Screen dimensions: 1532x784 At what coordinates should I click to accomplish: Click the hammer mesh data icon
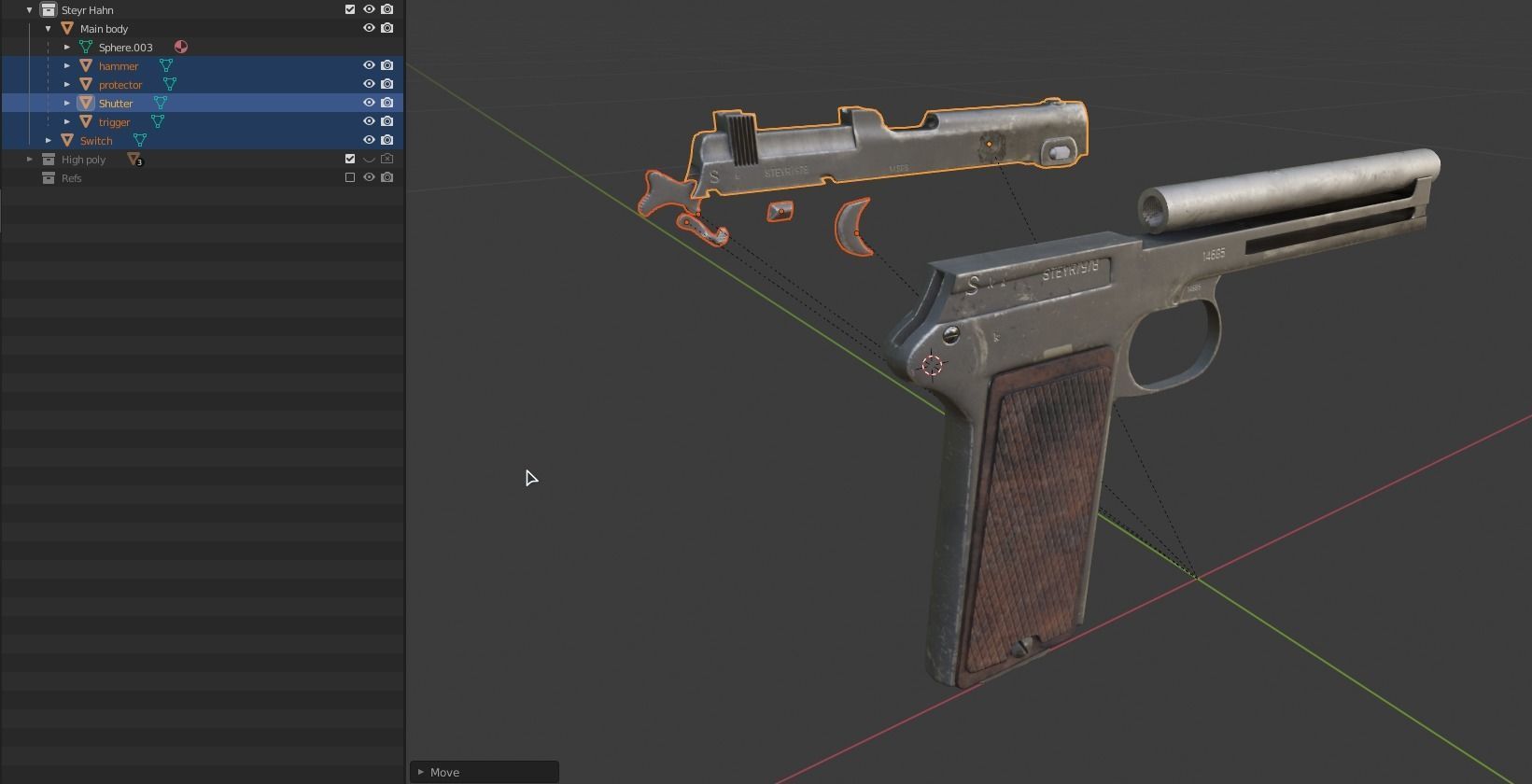click(x=166, y=65)
